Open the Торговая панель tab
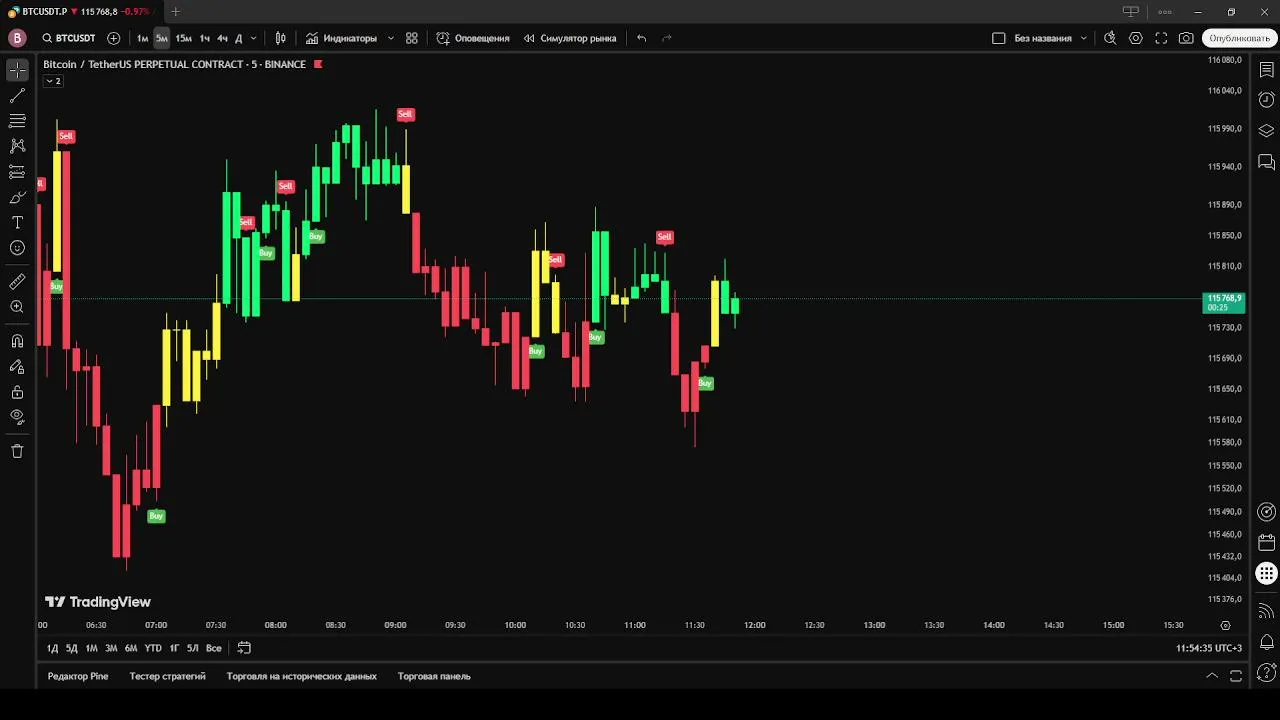 click(434, 676)
